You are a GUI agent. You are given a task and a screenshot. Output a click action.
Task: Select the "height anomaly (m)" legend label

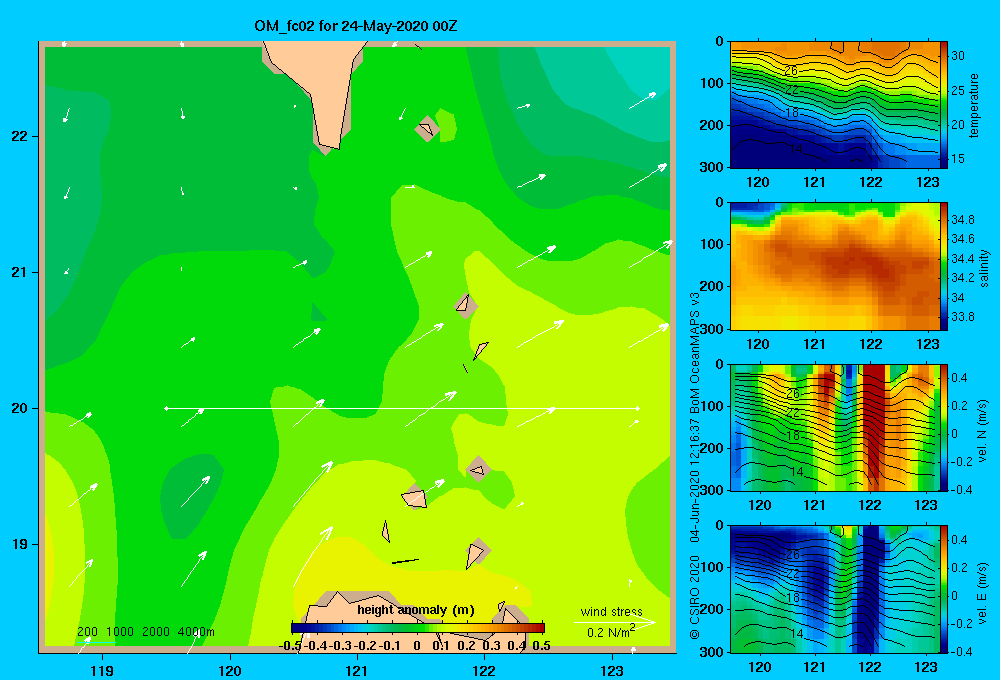point(415,610)
